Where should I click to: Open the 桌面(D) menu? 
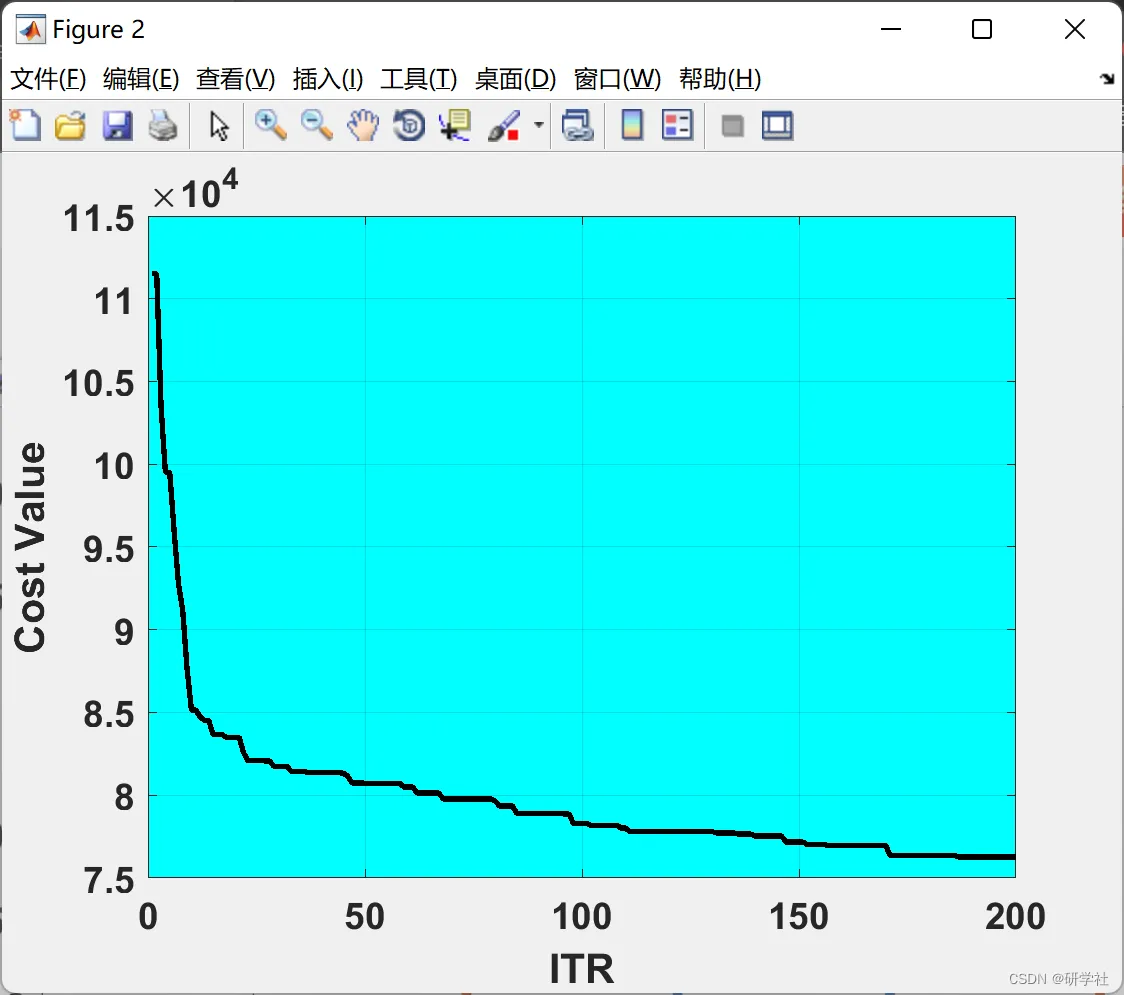coord(515,79)
